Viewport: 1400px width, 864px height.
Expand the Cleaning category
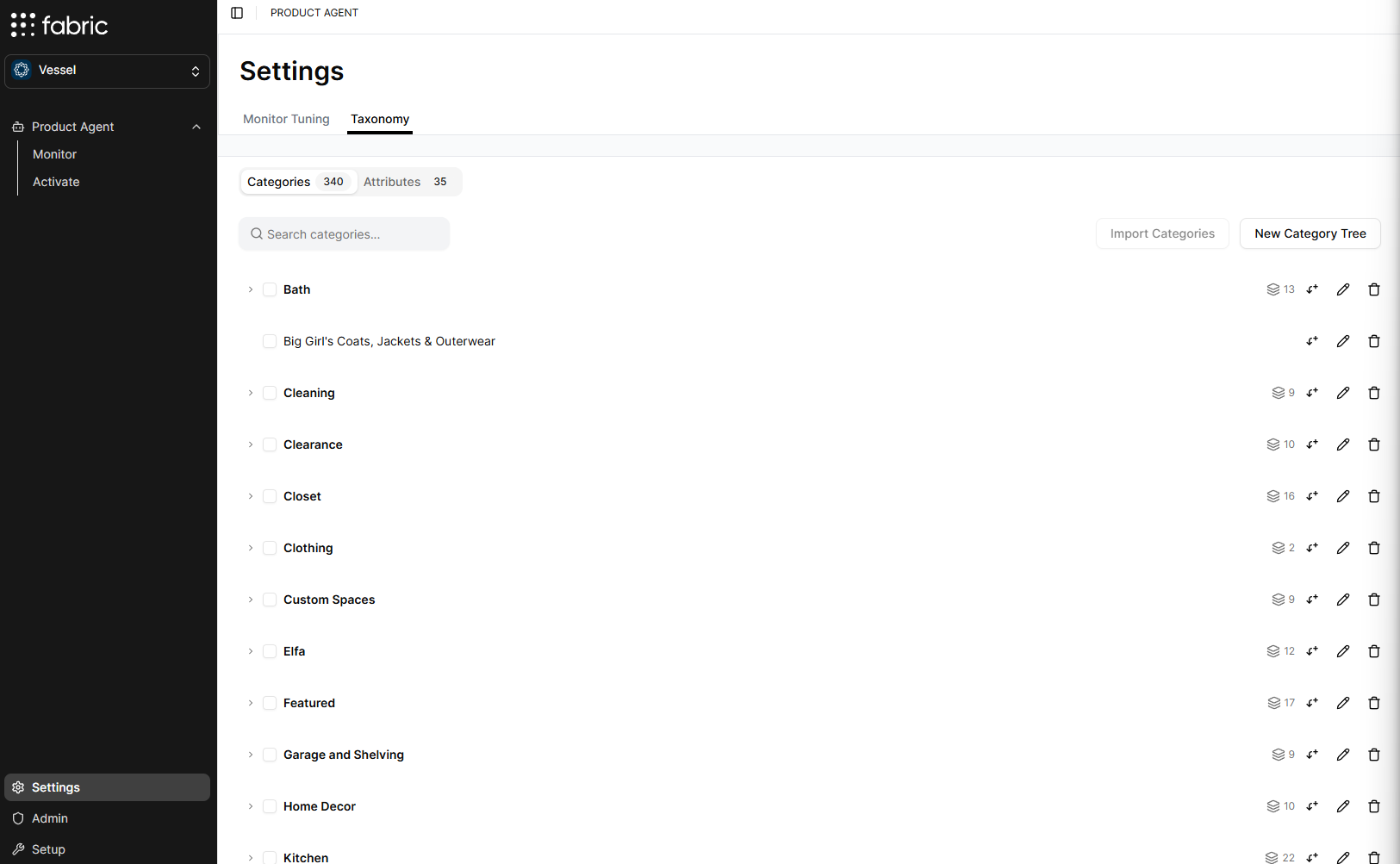251,393
